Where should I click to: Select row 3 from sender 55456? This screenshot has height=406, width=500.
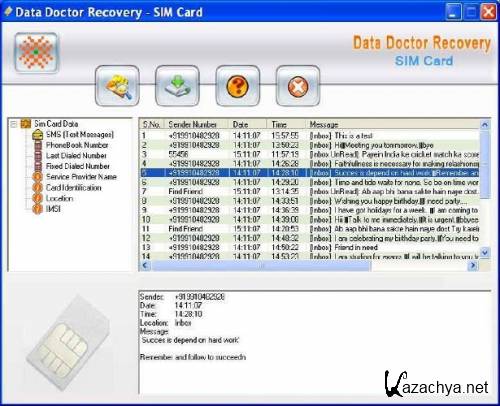pos(310,154)
